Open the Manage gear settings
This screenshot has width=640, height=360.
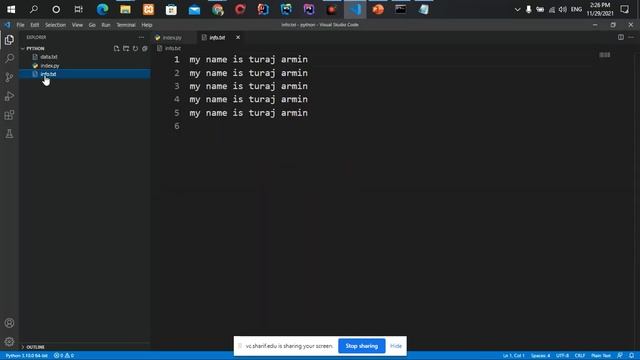(9, 342)
